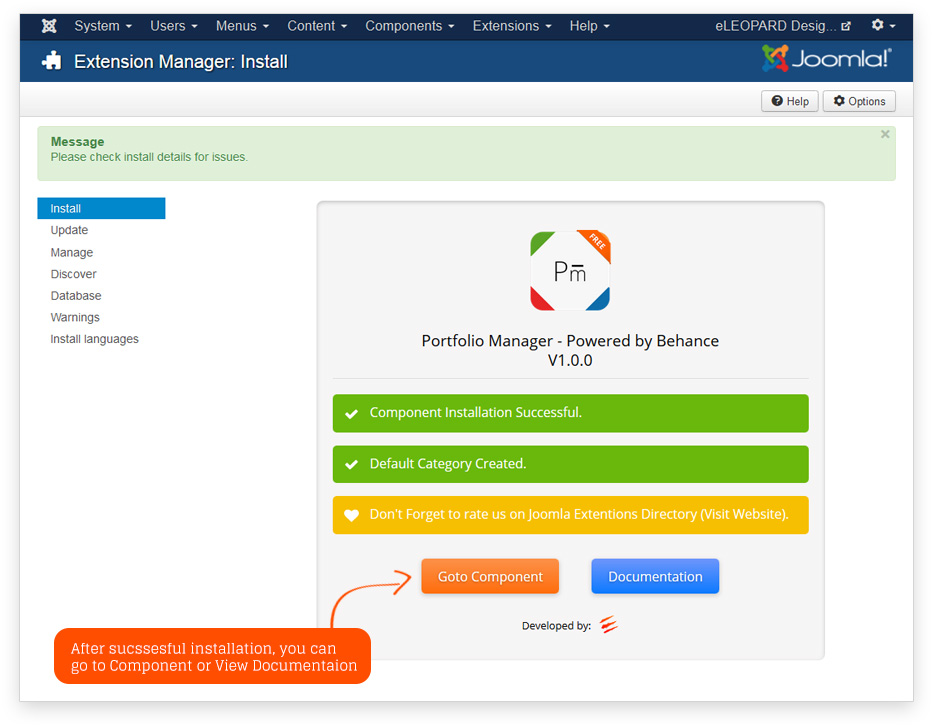Click the large Joomla! brand logo
The height and width of the screenshot is (728, 934).
(x=826, y=60)
